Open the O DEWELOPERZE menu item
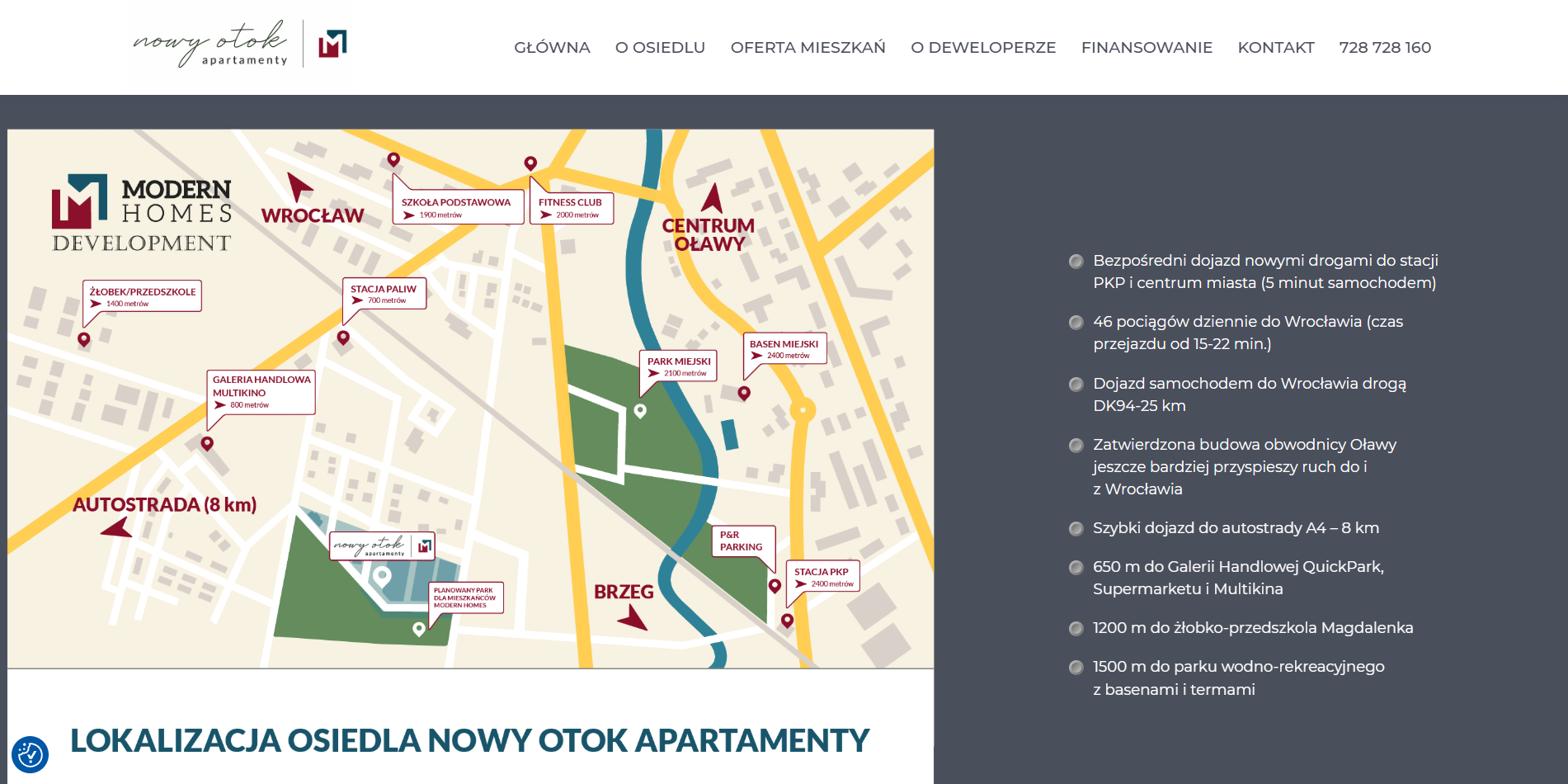 [x=983, y=48]
